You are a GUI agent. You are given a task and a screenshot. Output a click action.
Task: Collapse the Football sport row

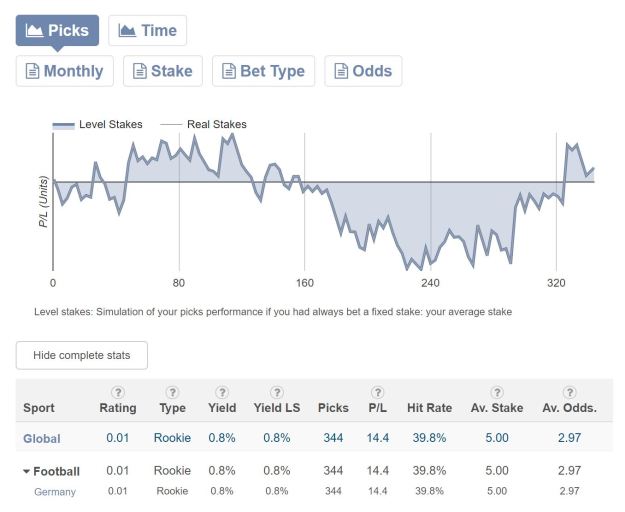[51, 471]
